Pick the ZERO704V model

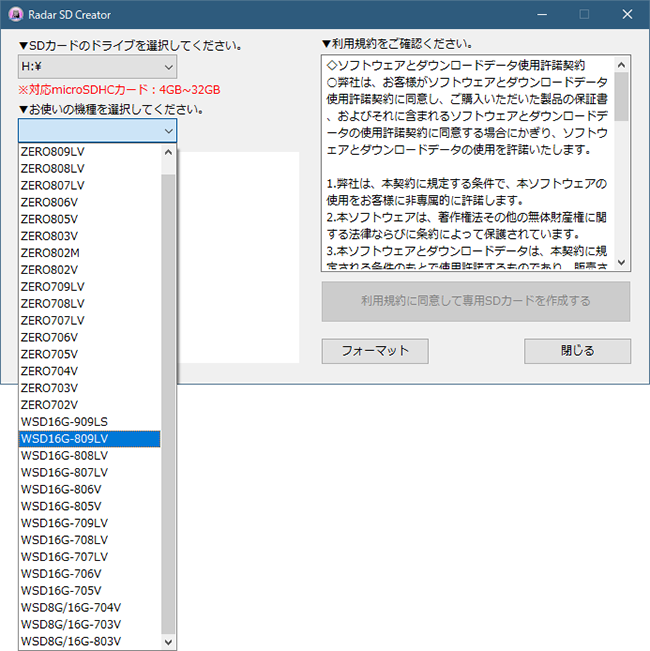[89, 371]
